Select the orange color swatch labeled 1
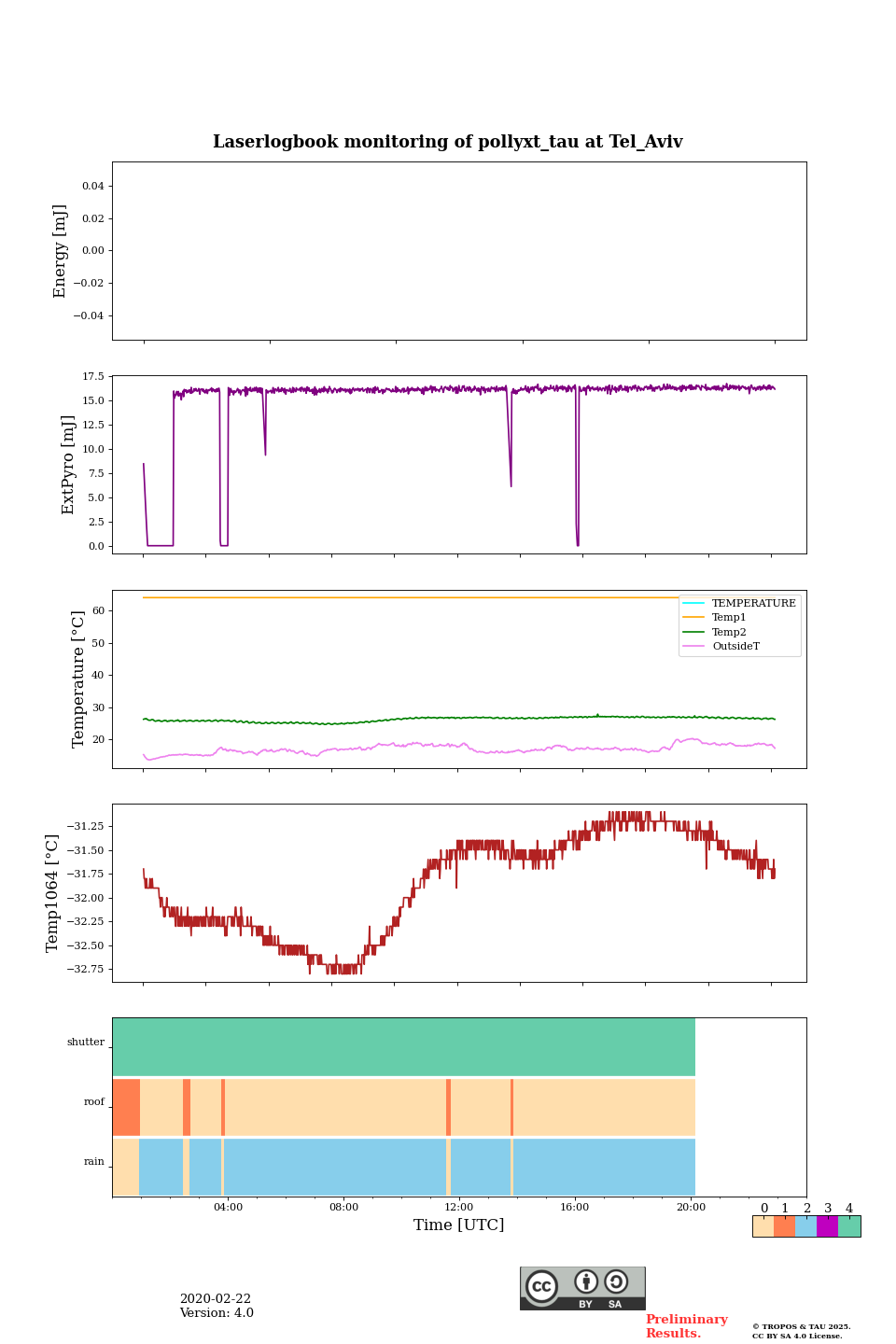This screenshot has width=896, height=1344. coord(784,1226)
